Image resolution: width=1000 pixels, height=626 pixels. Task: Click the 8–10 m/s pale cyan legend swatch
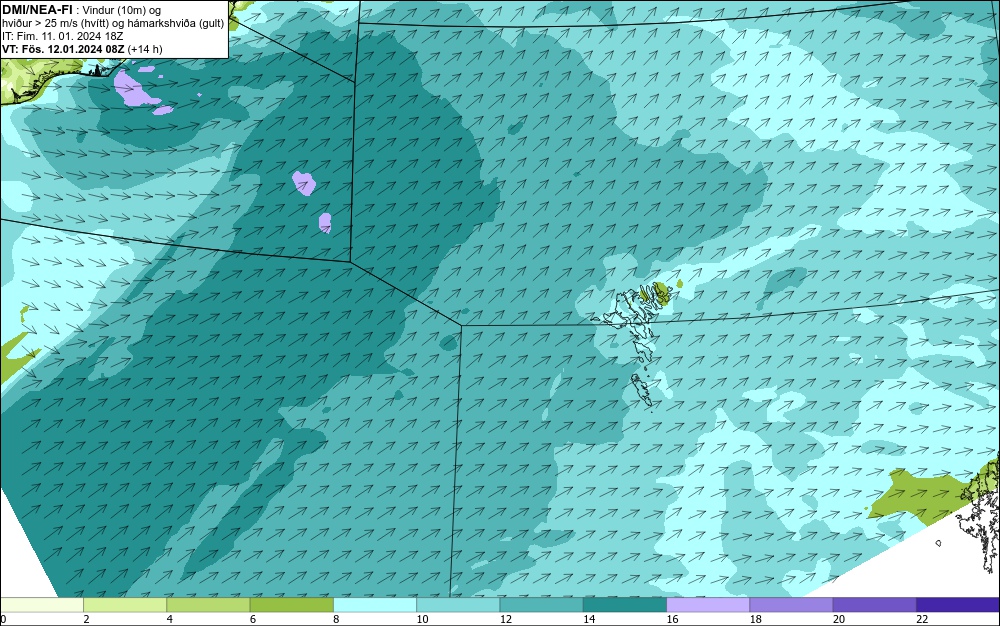pos(375,604)
